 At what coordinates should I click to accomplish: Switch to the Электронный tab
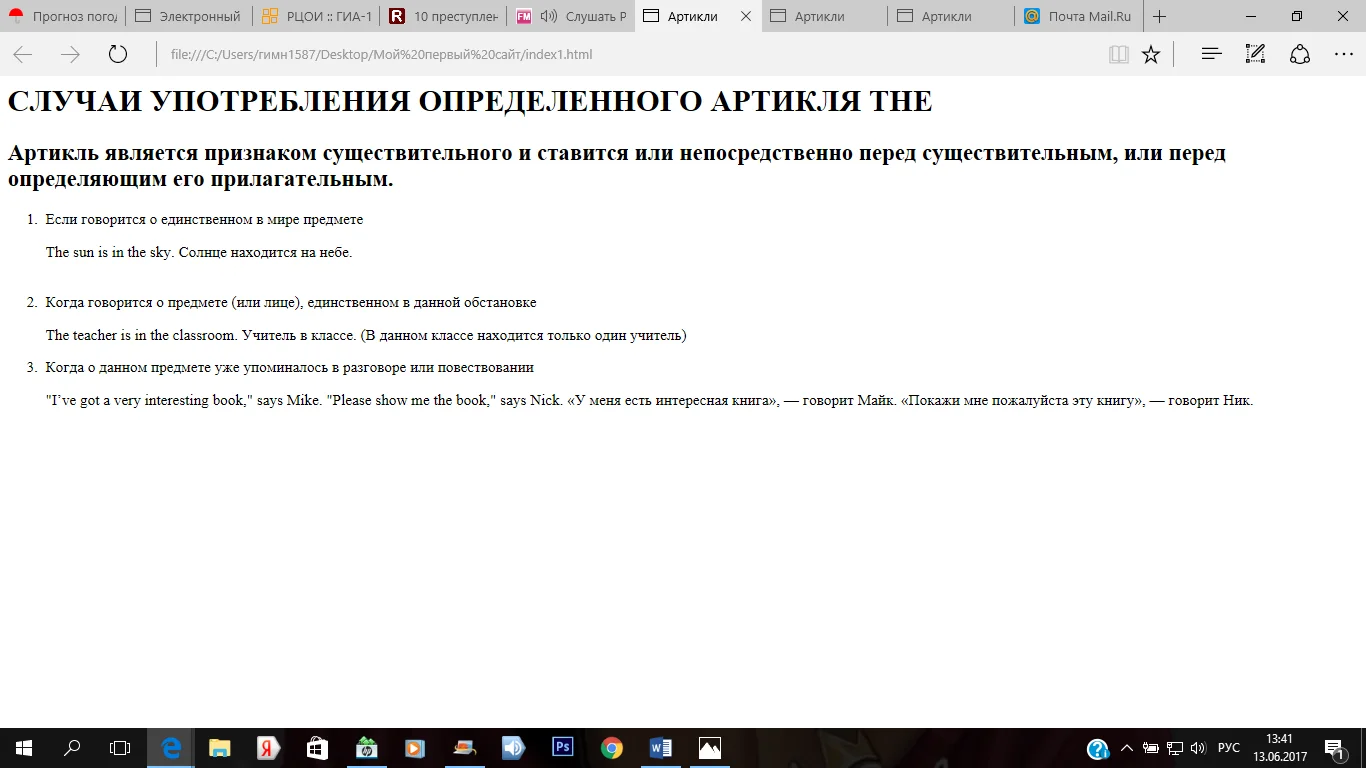189,16
